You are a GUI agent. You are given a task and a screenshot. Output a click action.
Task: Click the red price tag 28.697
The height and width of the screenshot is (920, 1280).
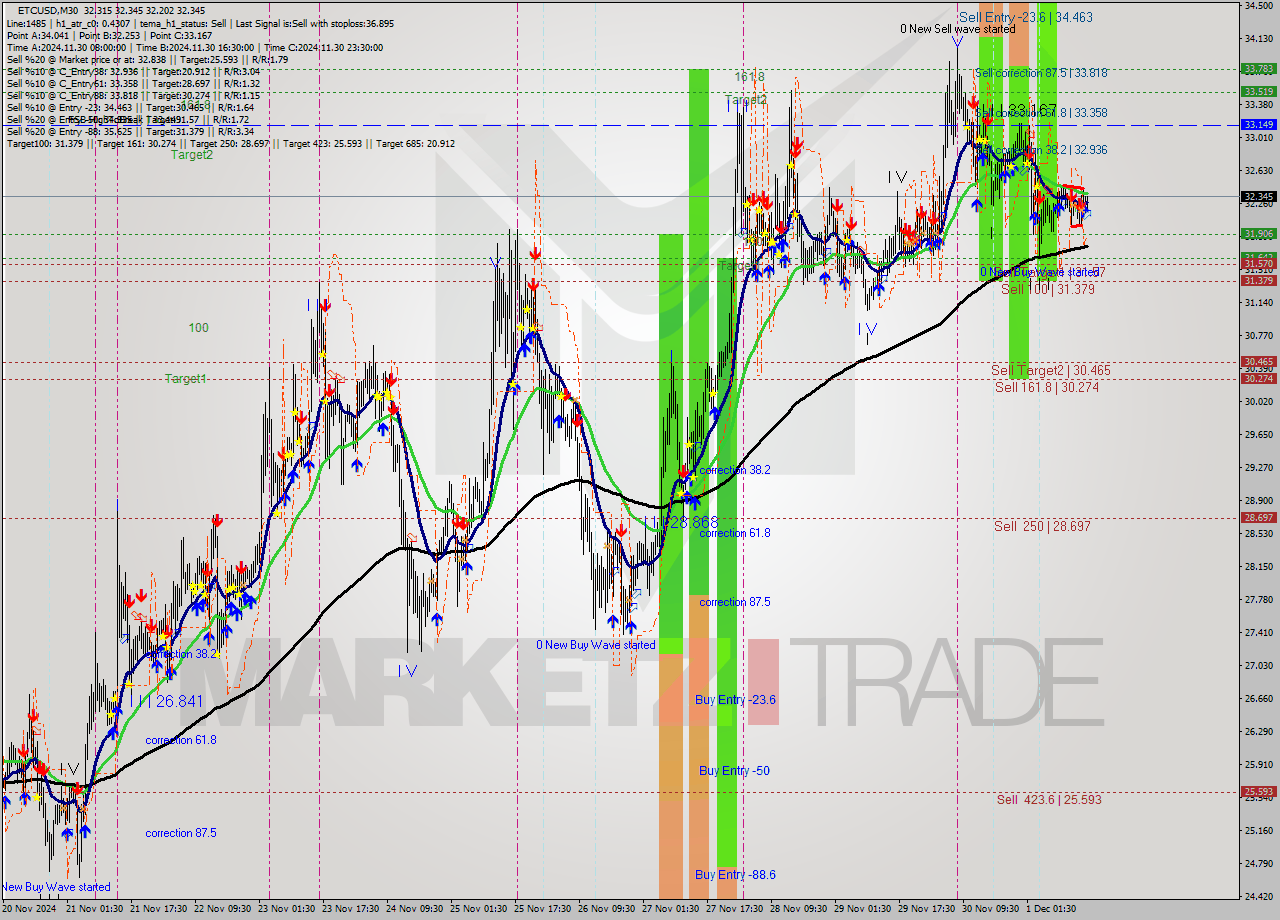point(1257,518)
